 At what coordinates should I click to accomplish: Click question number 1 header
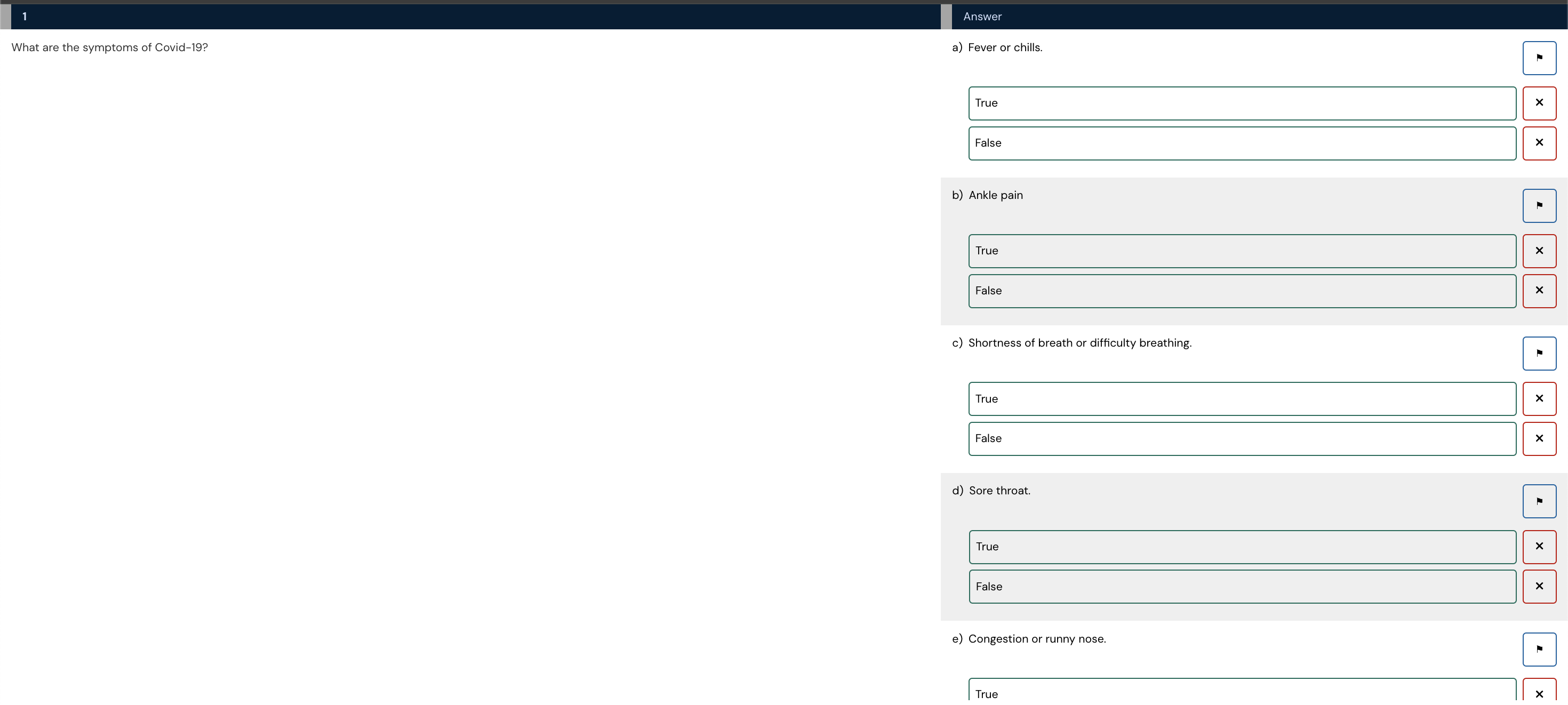coord(475,17)
